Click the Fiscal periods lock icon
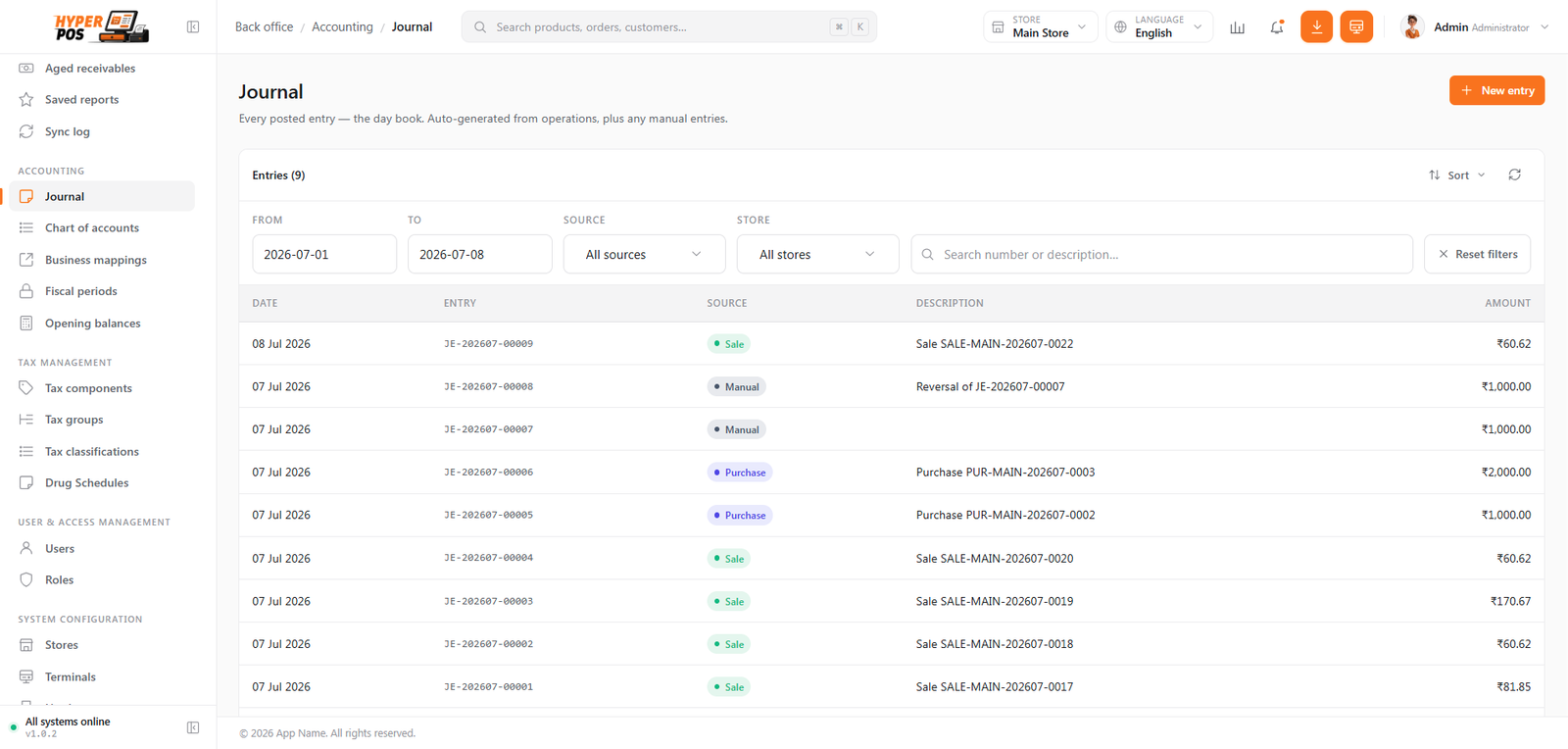The height and width of the screenshot is (749, 1568). pos(26,291)
